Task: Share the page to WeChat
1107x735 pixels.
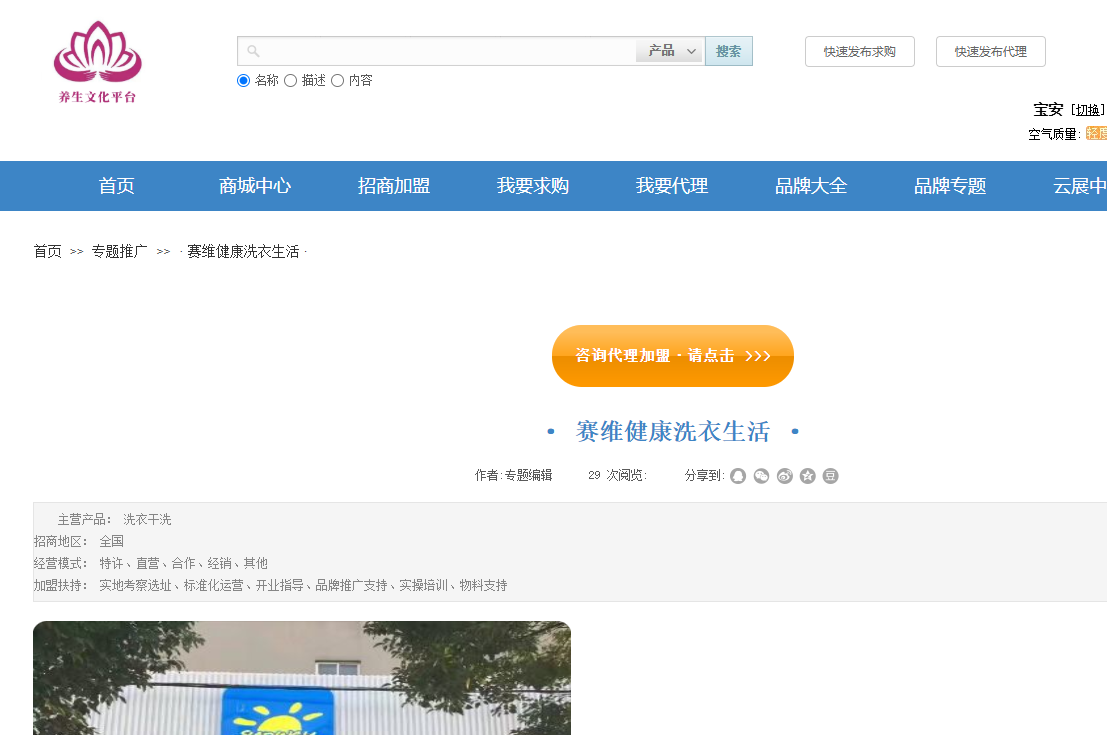Action: pos(761,476)
